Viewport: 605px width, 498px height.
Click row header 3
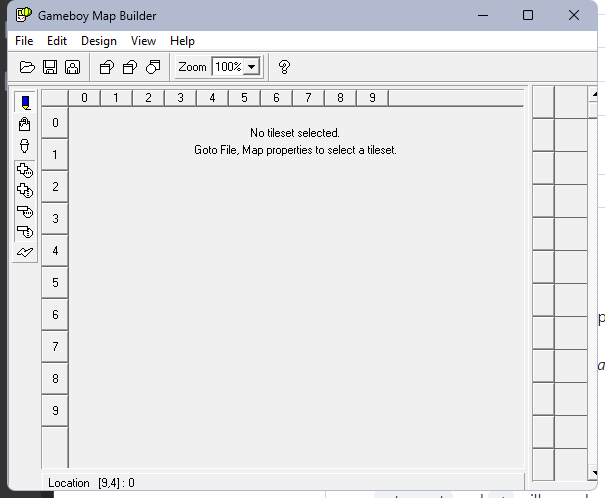(x=55, y=218)
